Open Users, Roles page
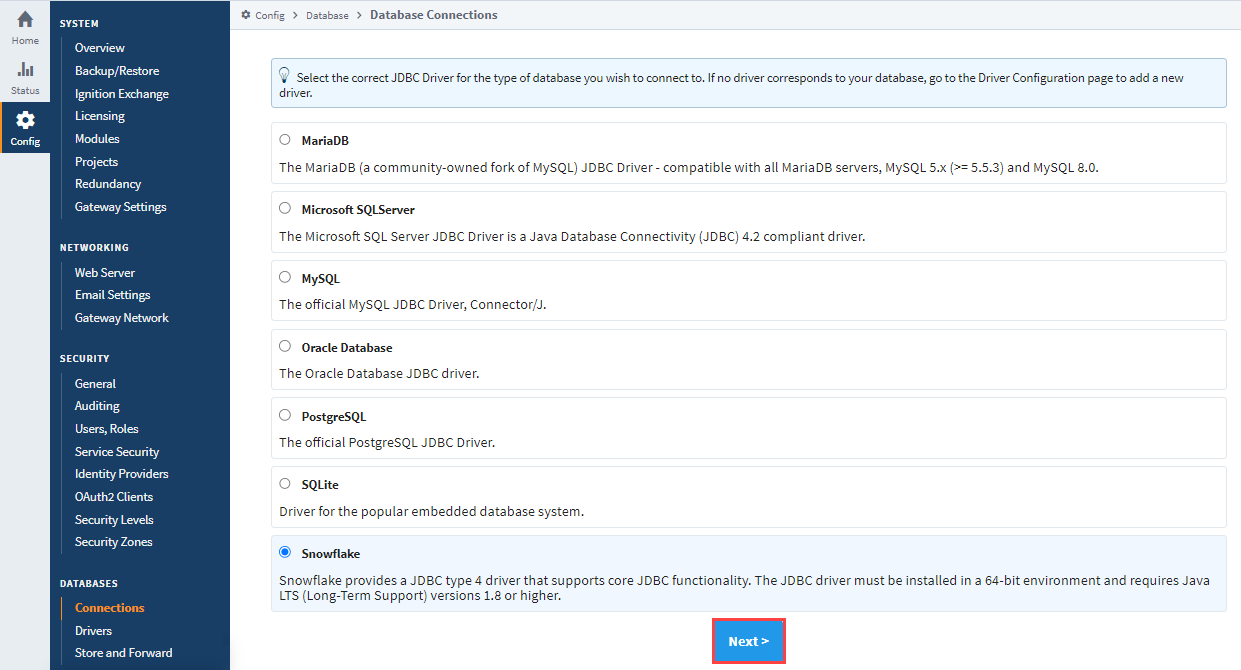 pyautogui.click(x=107, y=429)
